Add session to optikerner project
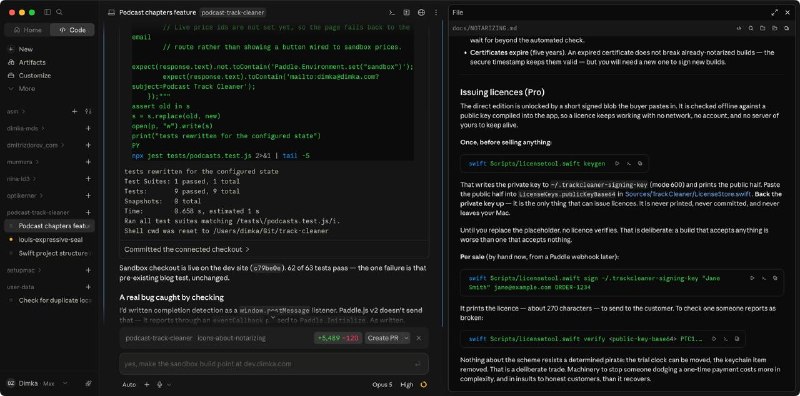 (x=88, y=195)
